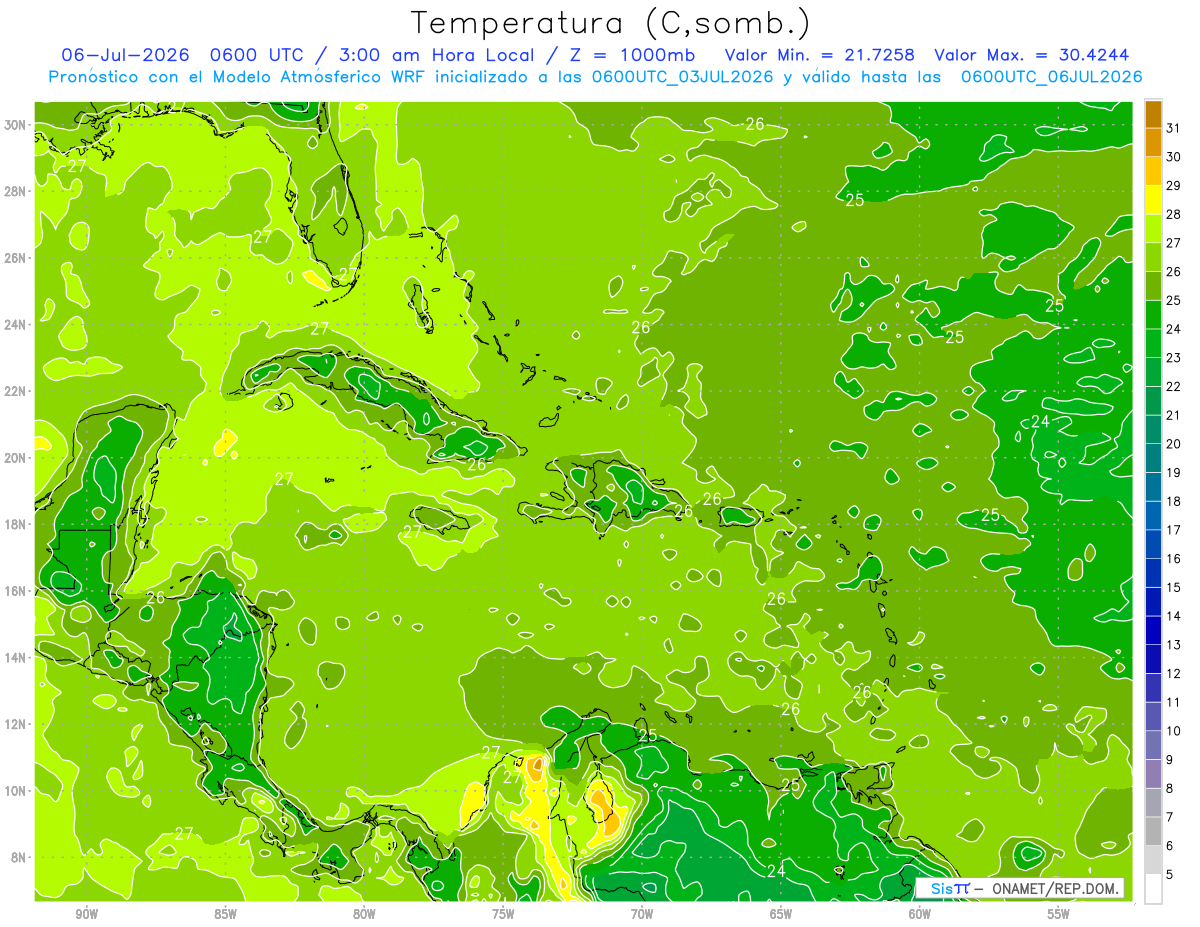This screenshot has height=927, width=1200.
Task: Pick the yellow swatch between 28 and 29
Action: pos(1153,200)
